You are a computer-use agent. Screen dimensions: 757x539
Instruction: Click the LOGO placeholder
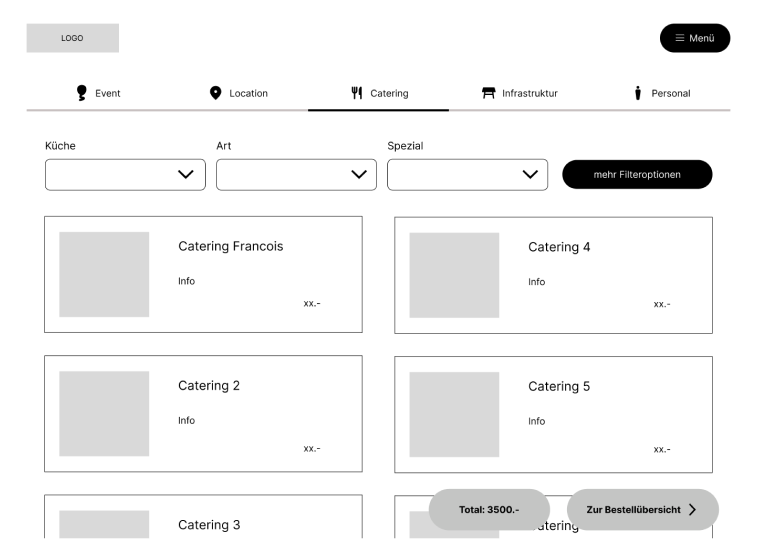(72, 38)
